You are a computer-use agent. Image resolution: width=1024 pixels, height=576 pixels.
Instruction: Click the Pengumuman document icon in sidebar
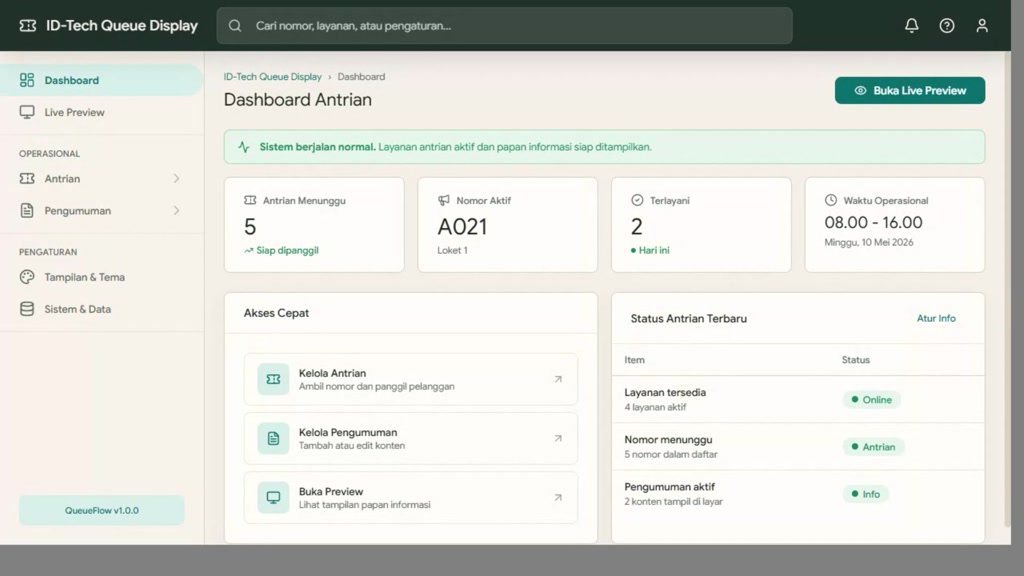[x=27, y=210]
